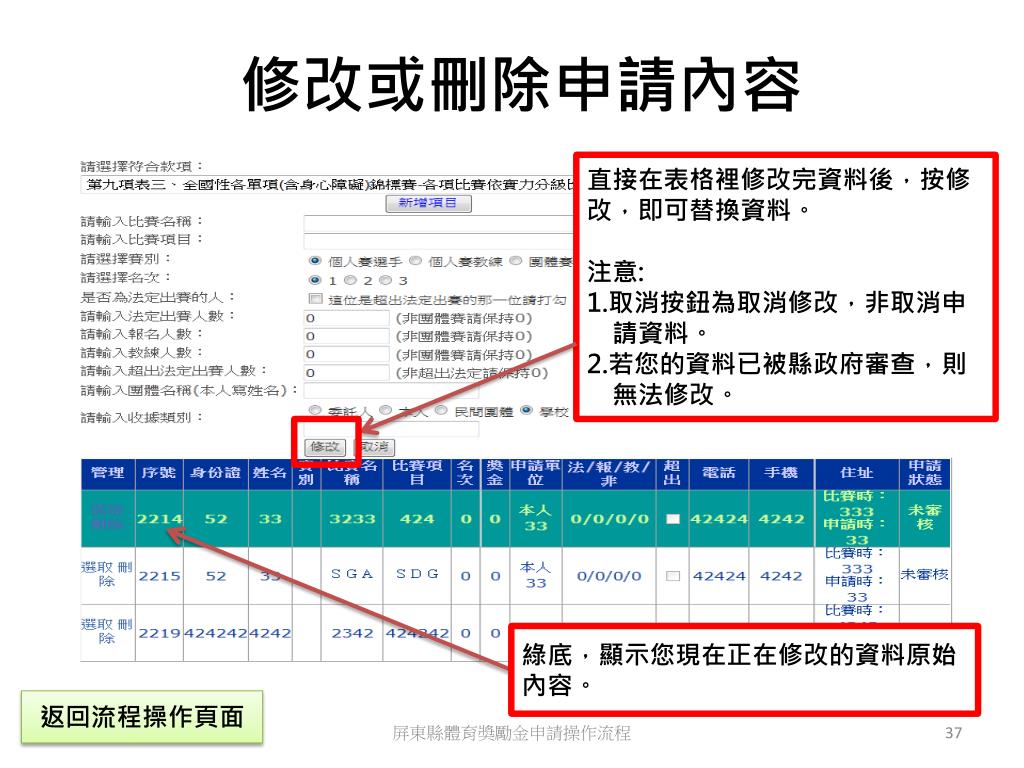Click competition name cell 3233
This screenshot has width=1024, height=768.
pyautogui.click(x=352, y=519)
